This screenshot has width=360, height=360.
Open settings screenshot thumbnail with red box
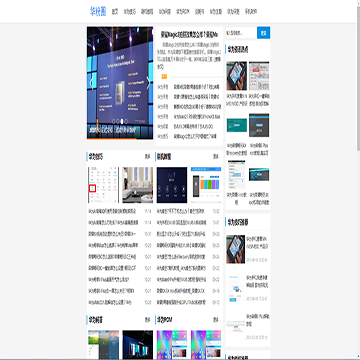[x=103, y=185]
